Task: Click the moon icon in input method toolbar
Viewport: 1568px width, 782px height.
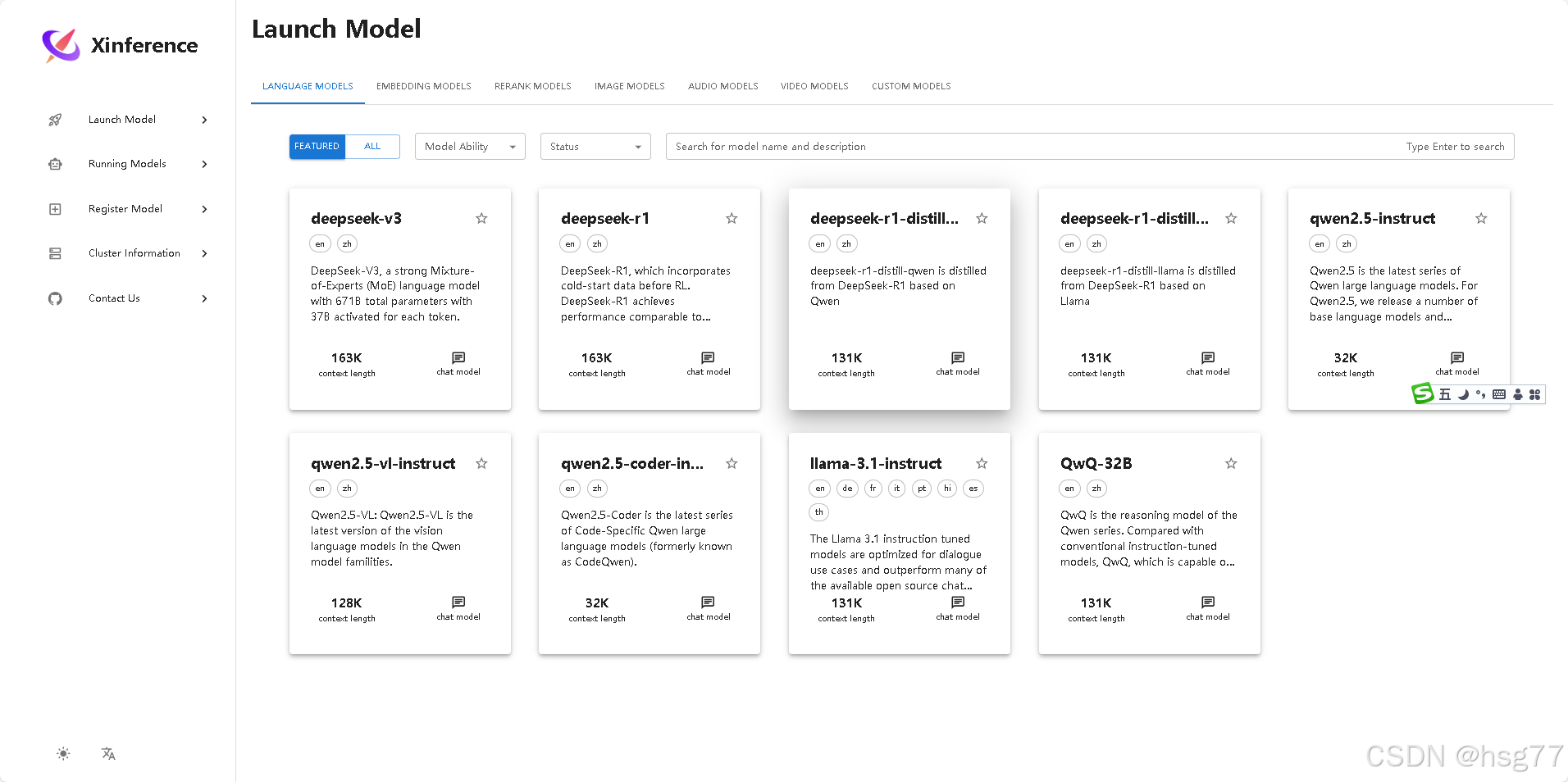Action: pos(1463,394)
